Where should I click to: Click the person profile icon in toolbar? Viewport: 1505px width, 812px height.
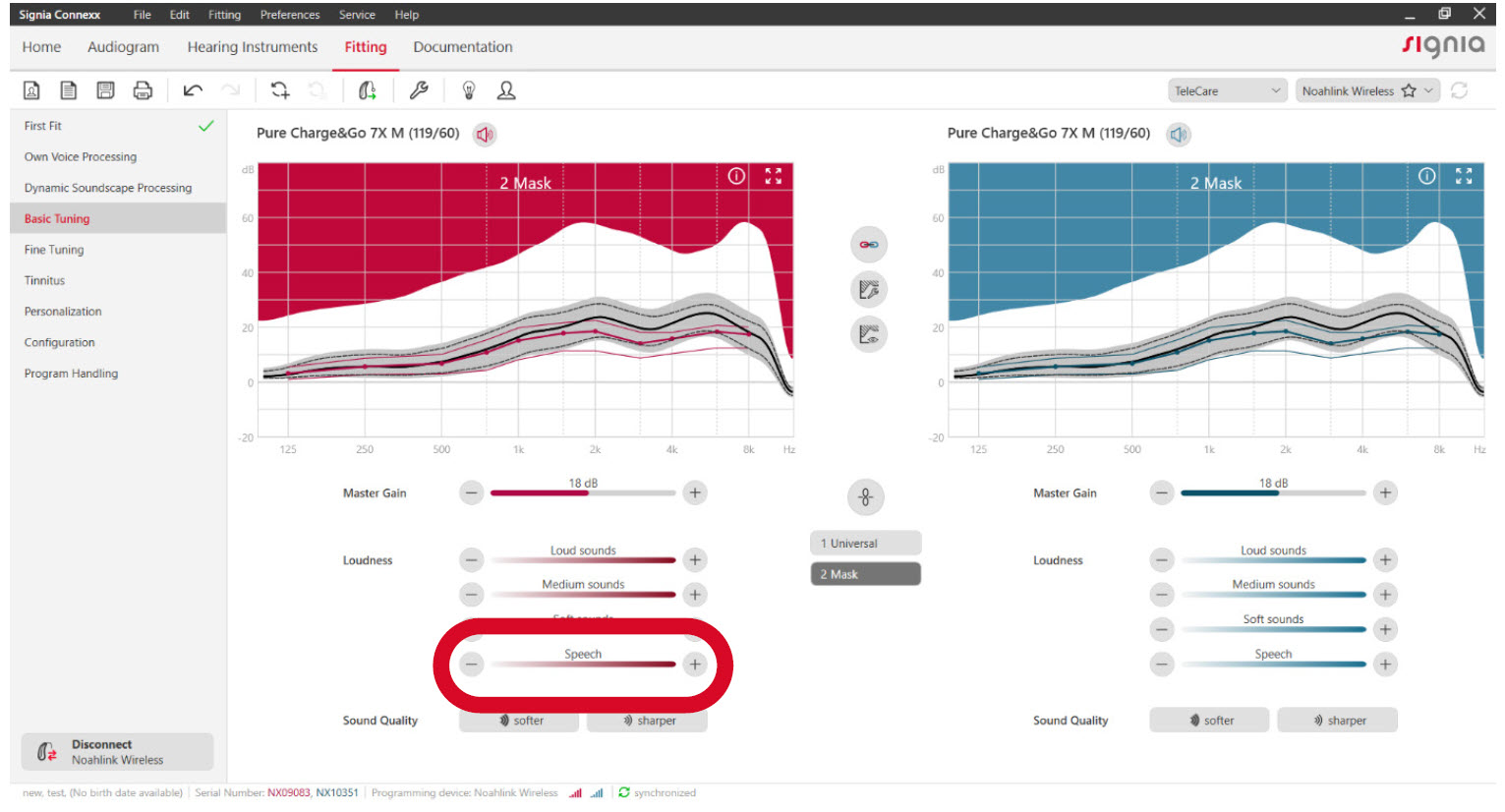[506, 90]
